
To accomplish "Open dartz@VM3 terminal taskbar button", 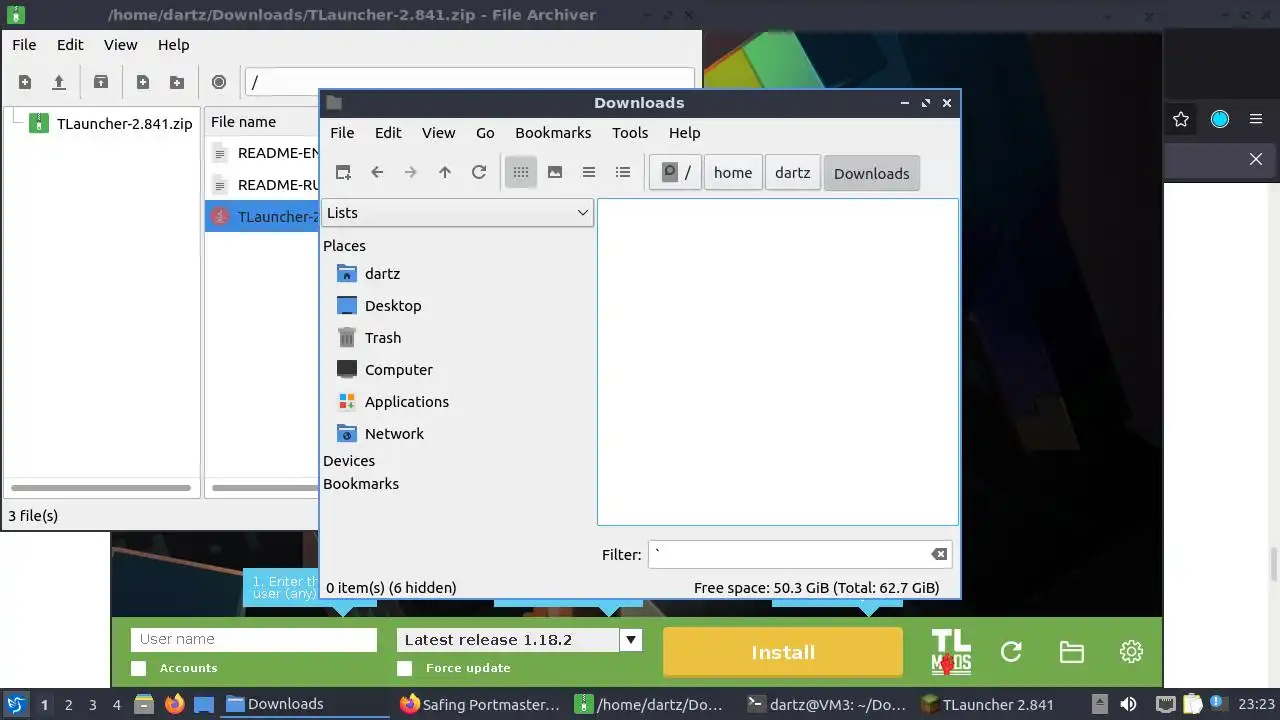I will point(828,704).
